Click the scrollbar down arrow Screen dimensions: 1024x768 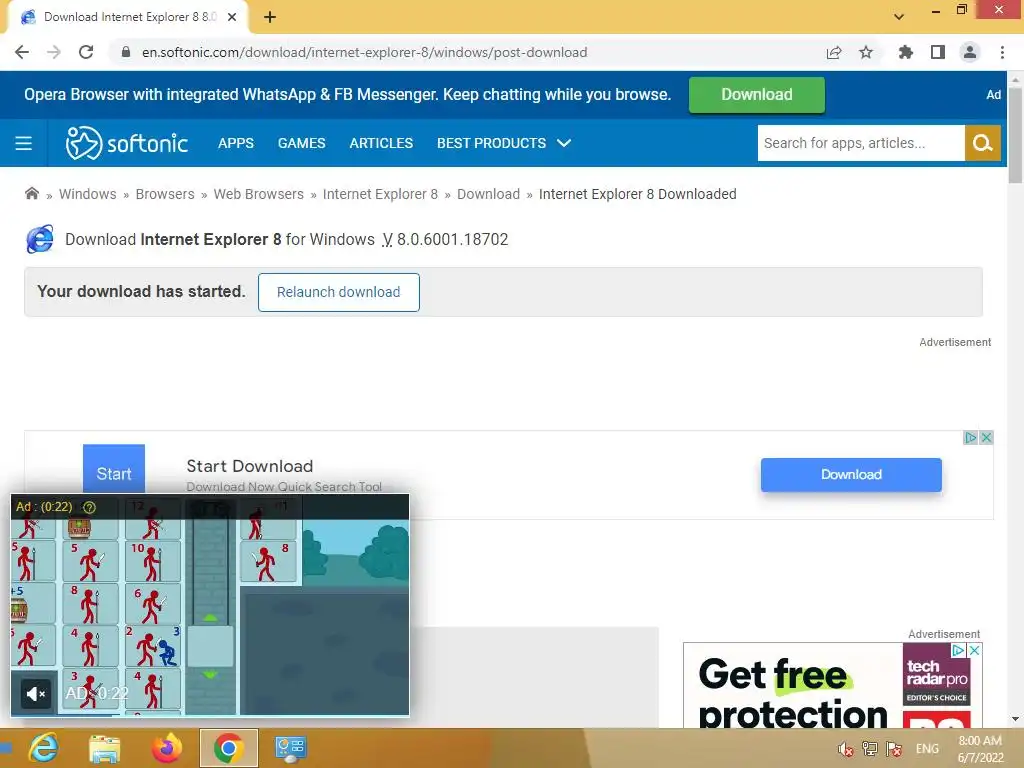tap(1015, 719)
